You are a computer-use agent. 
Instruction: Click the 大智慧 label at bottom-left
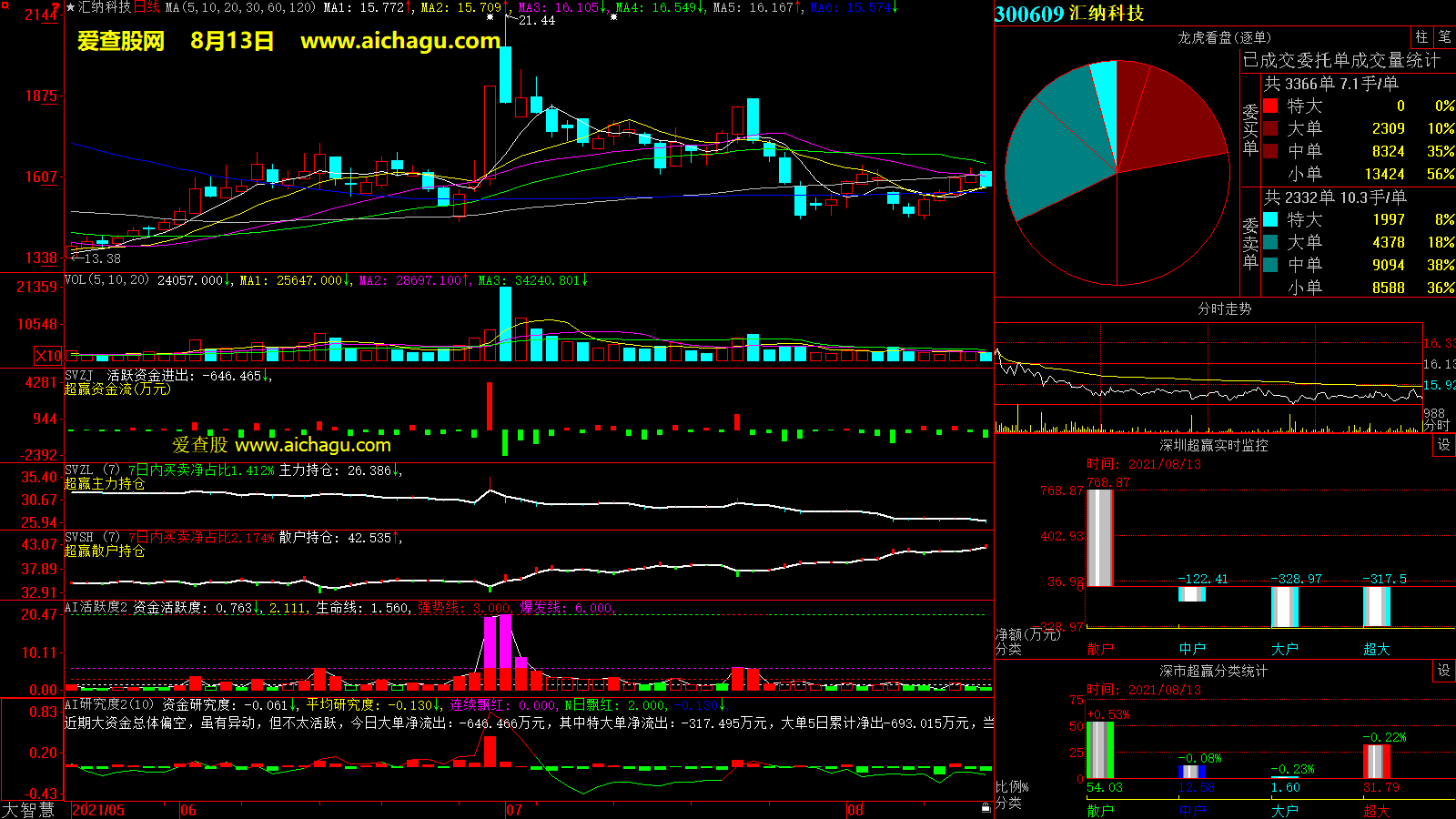tap(27, 809)
